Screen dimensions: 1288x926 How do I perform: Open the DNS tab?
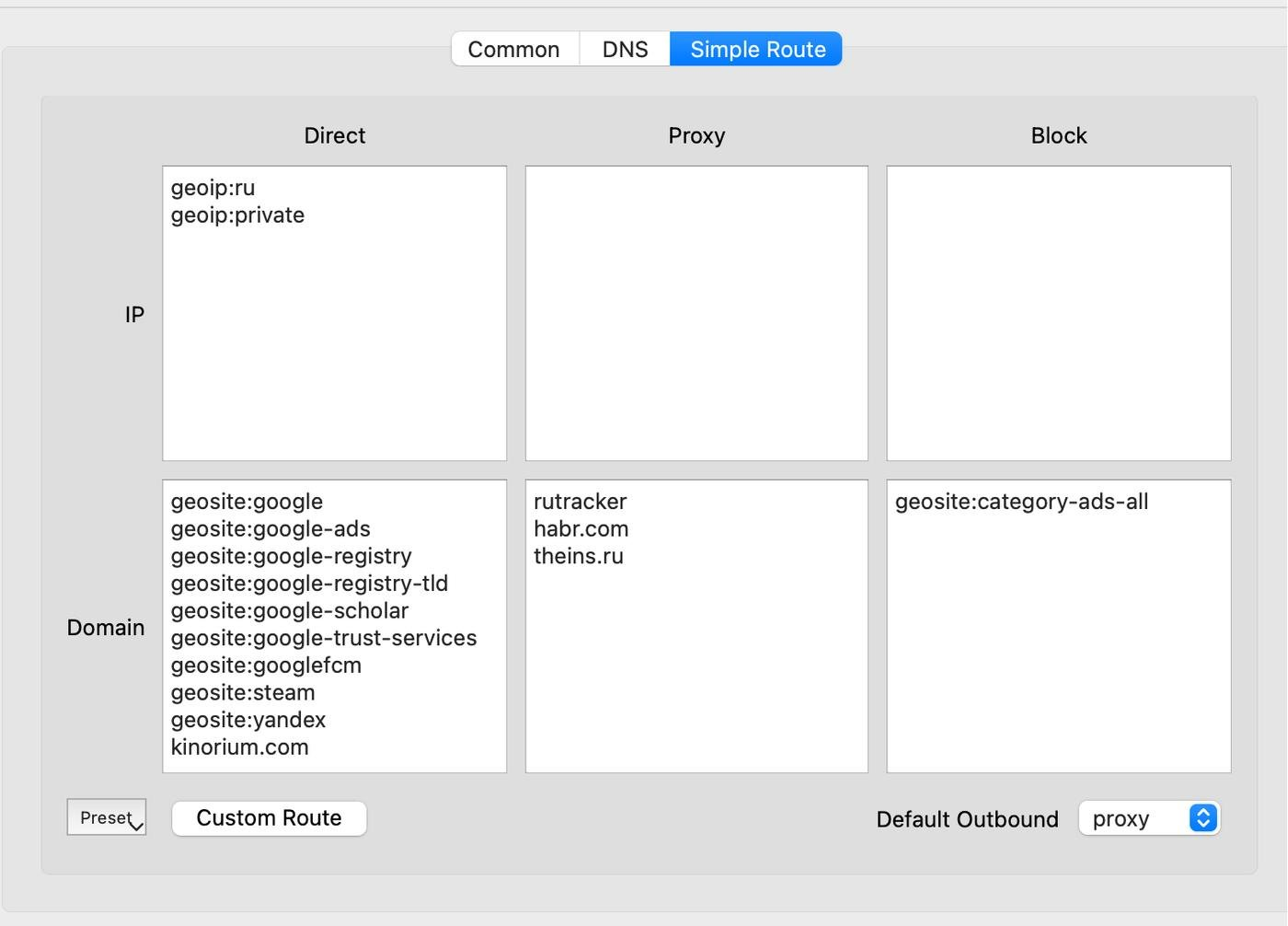click(625, 50)
